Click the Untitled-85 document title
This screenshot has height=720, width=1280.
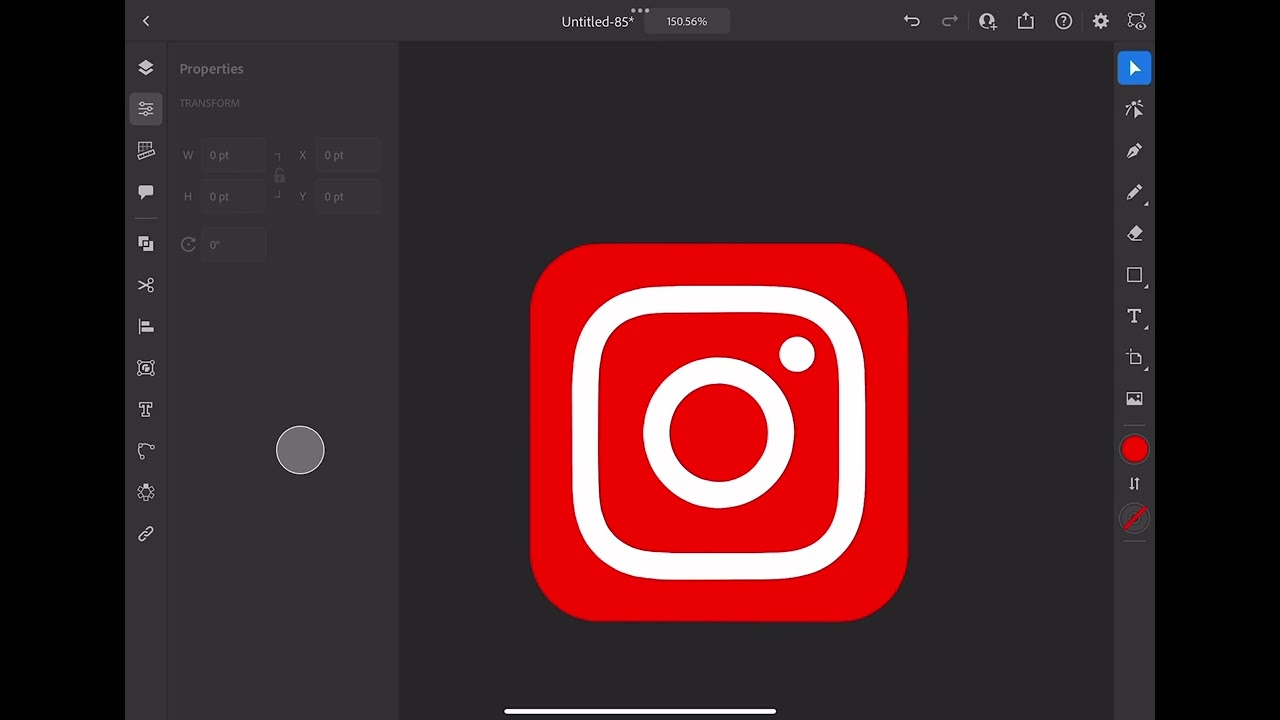(598, 22)
